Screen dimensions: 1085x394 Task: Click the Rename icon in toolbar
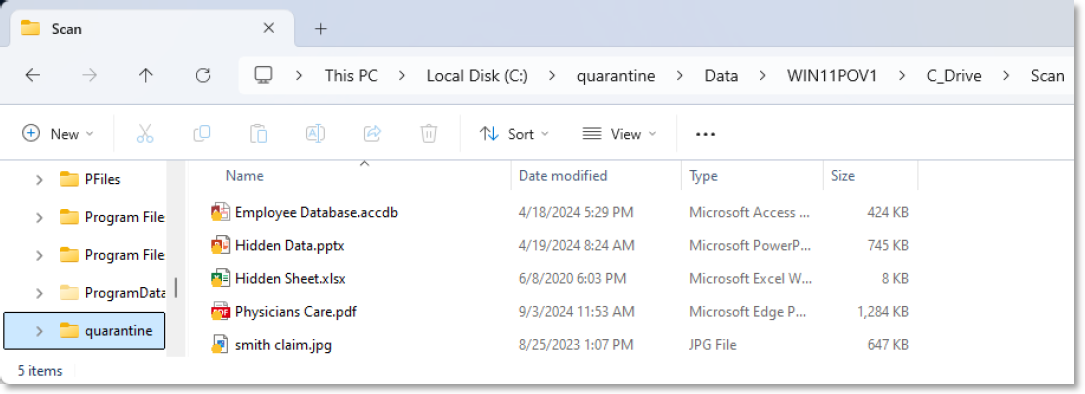316,134
